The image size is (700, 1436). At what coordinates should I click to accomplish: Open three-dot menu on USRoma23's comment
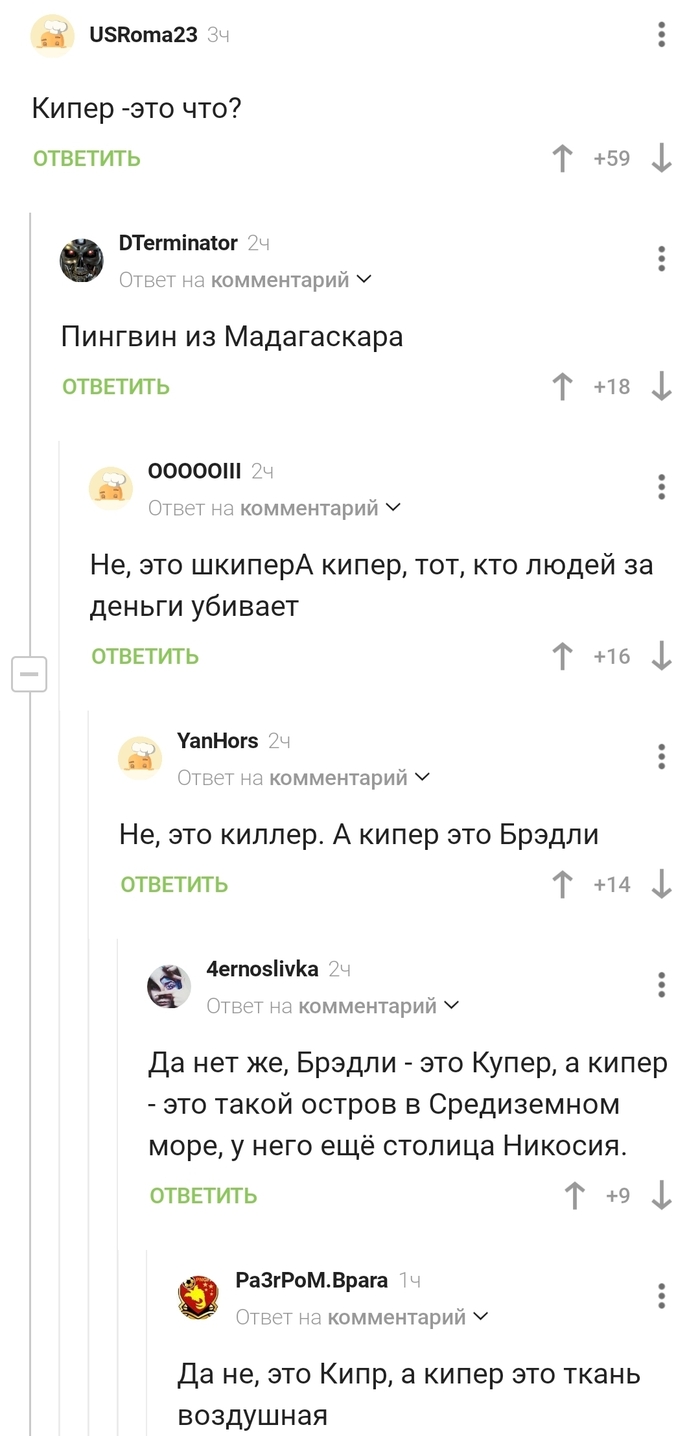[661, 35]
